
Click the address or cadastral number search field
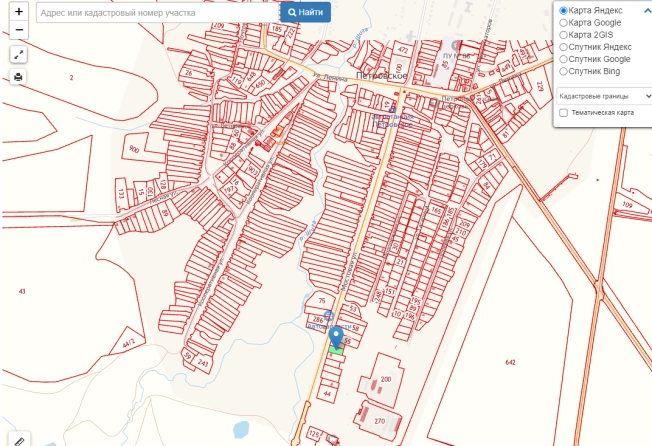(156, 12)
